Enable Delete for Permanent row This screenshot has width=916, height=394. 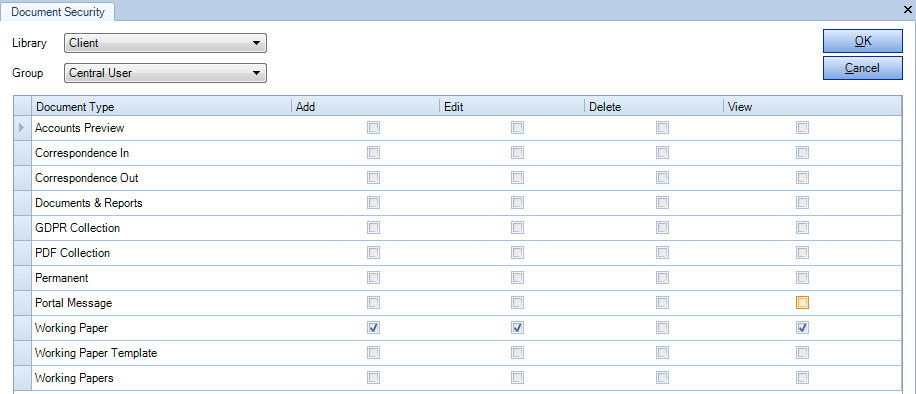(662, 278)
